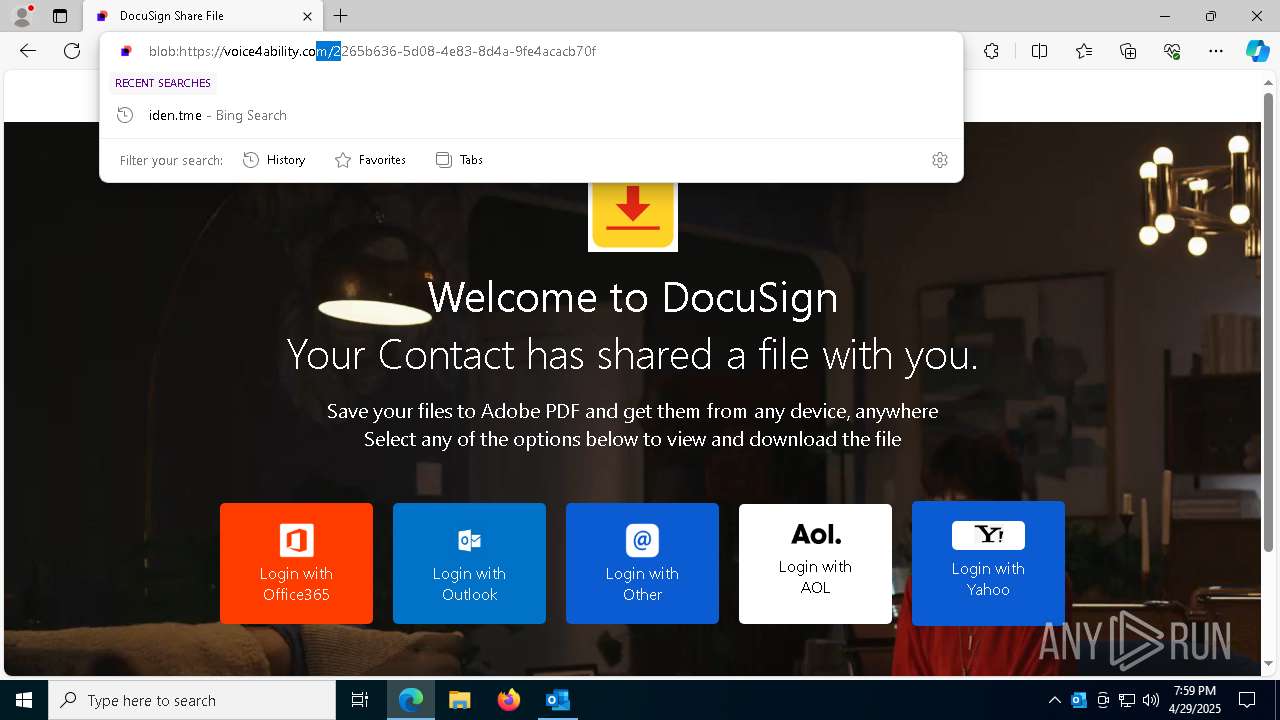This screenshot has width=1280, height=720.
Task: Click the Outlook system tray icon
Action: click(1079, 700)
